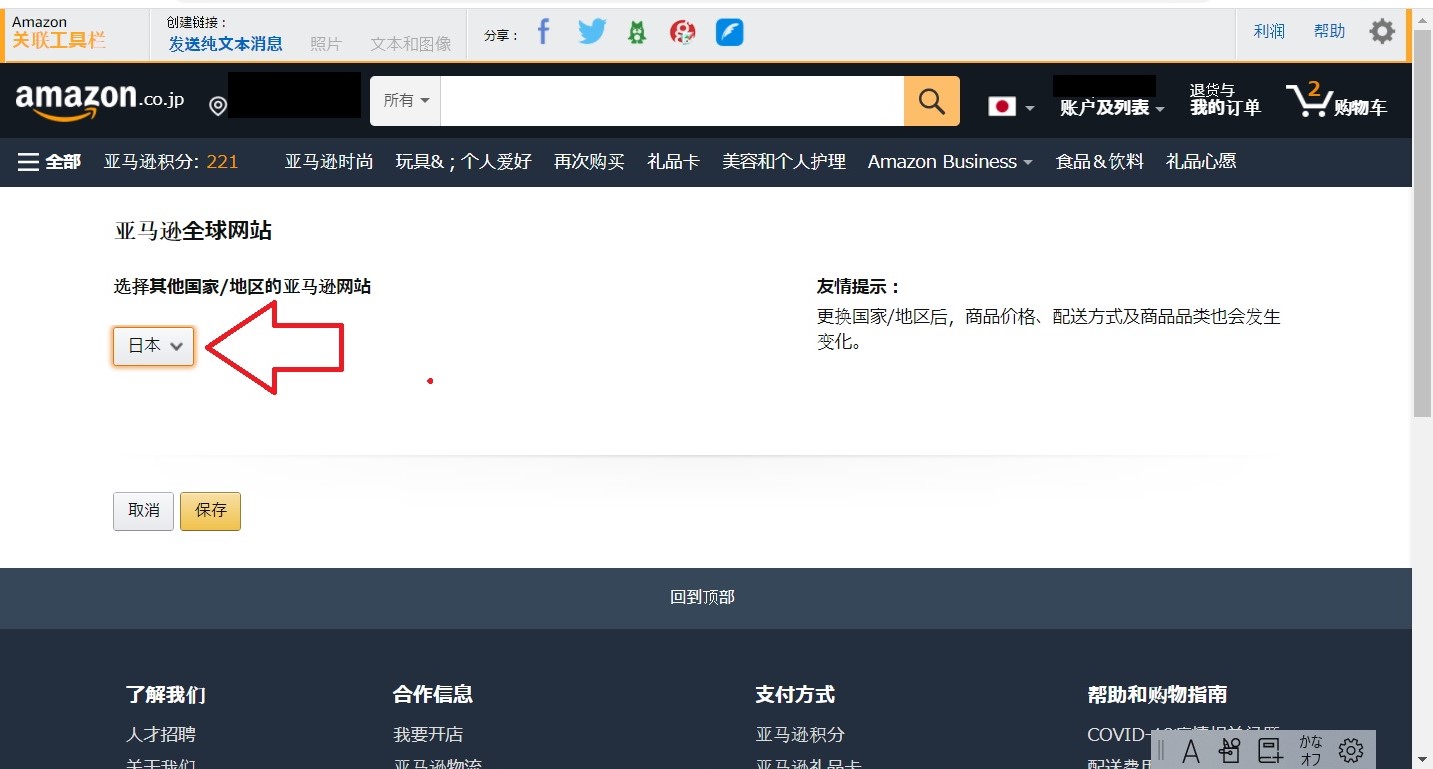Toggle the IME input mode 'A'
The image size is (1433, 769).
pos(1190,750)
